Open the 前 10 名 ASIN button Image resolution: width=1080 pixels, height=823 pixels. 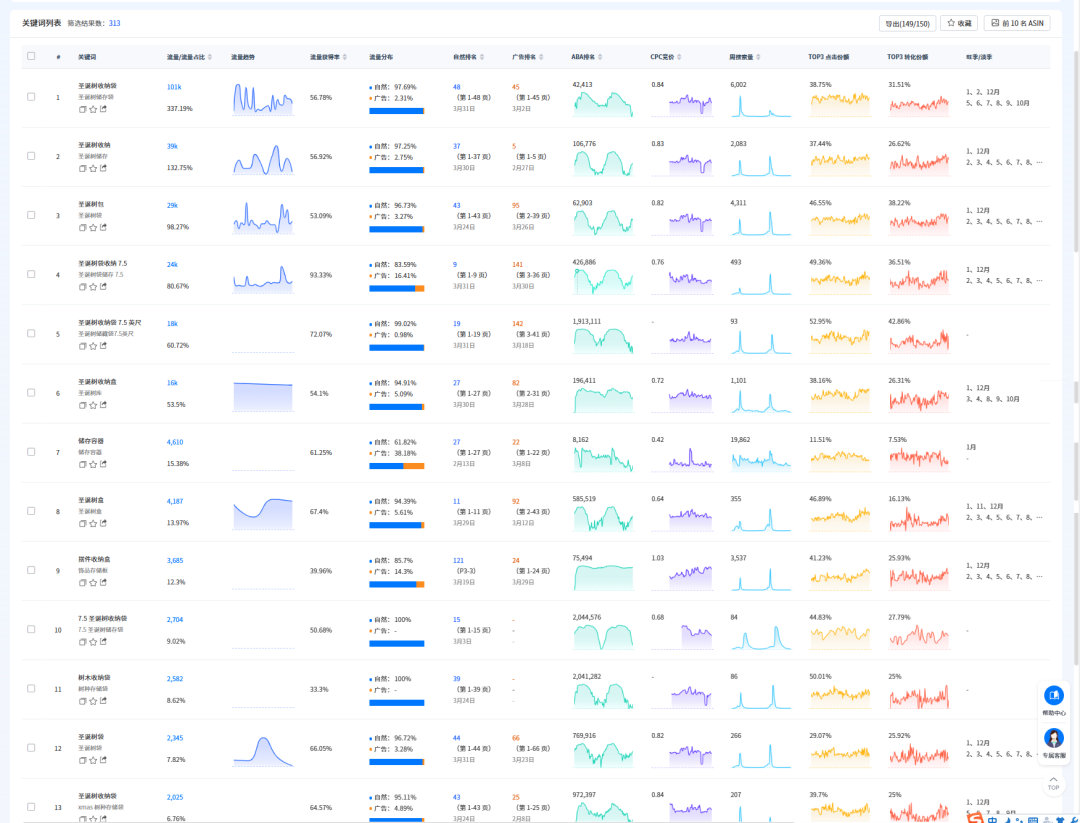(x=1017, y=23)
